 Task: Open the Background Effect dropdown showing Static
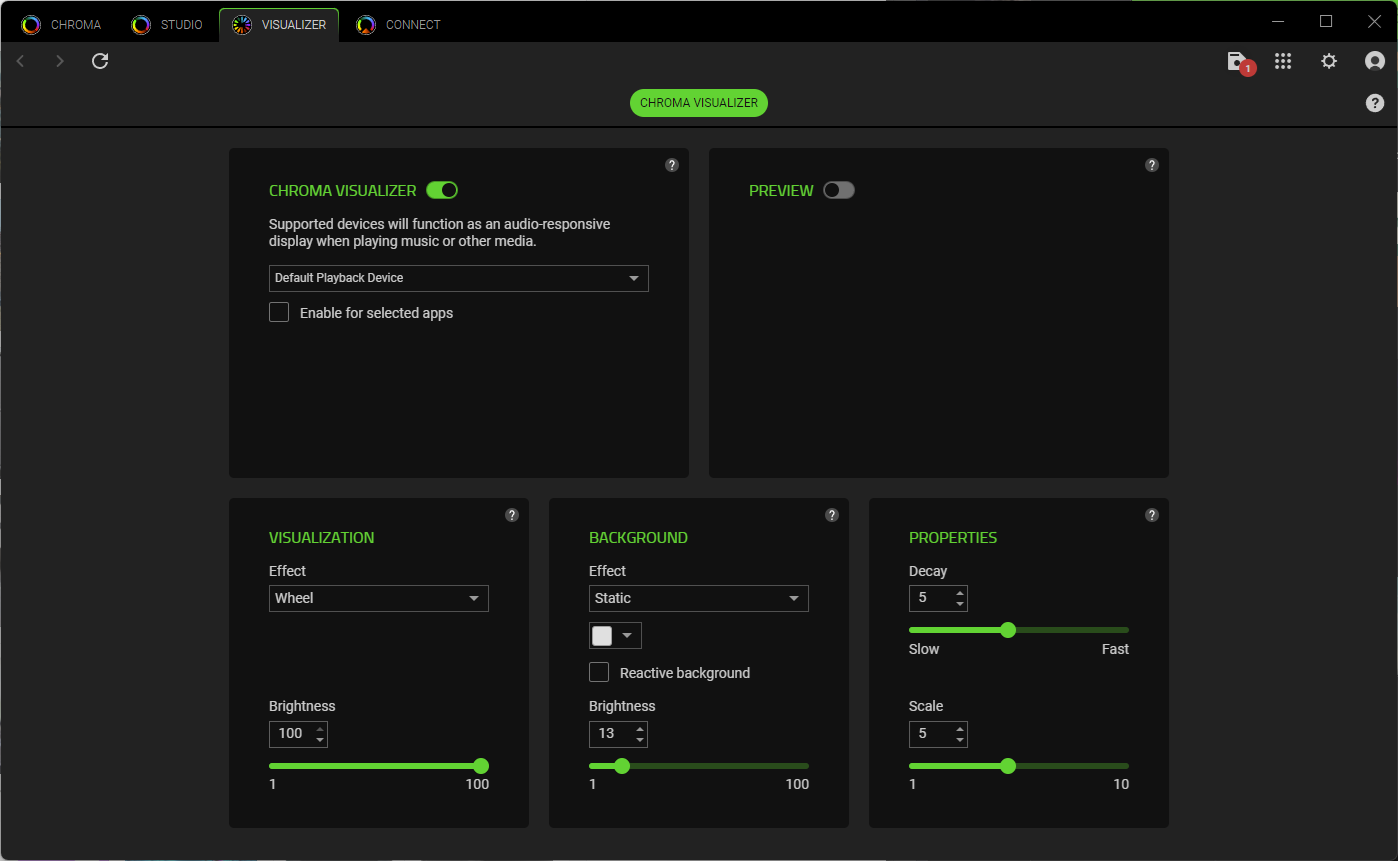699,598
